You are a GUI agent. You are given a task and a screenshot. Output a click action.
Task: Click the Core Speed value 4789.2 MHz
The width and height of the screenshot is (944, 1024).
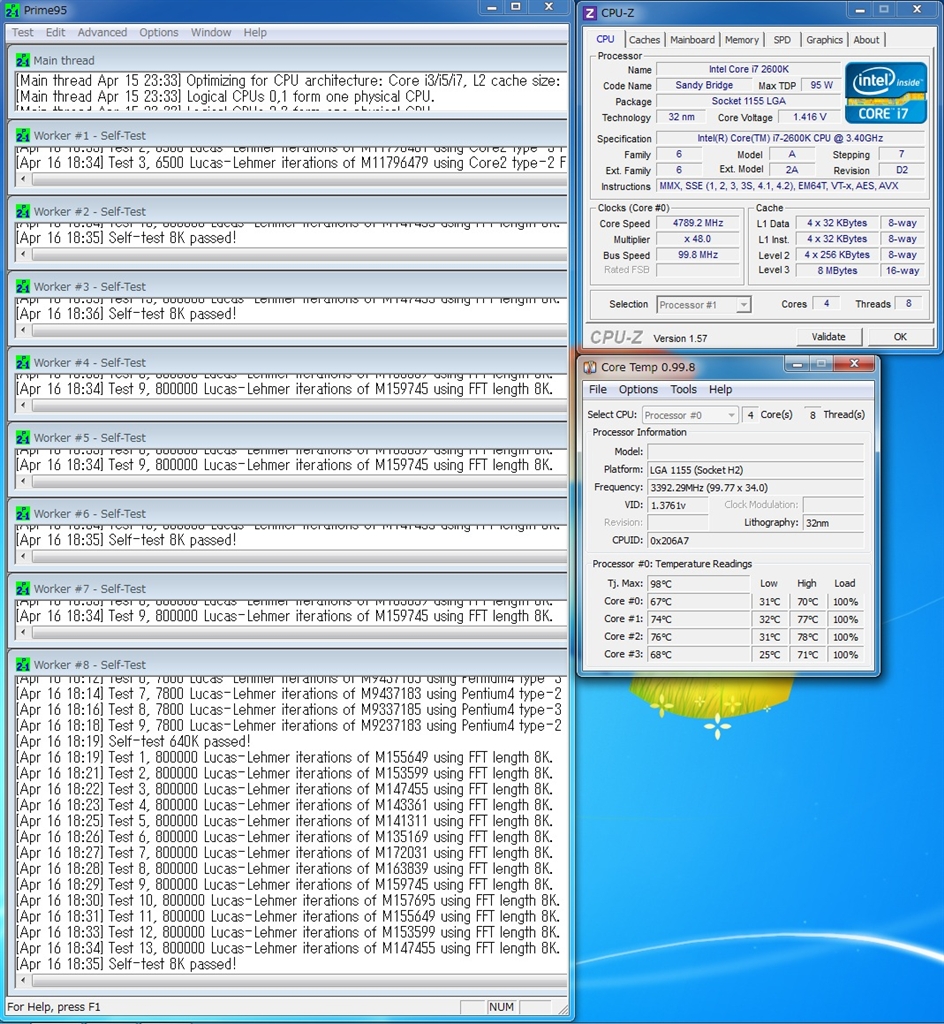click(x=698, y=223)
